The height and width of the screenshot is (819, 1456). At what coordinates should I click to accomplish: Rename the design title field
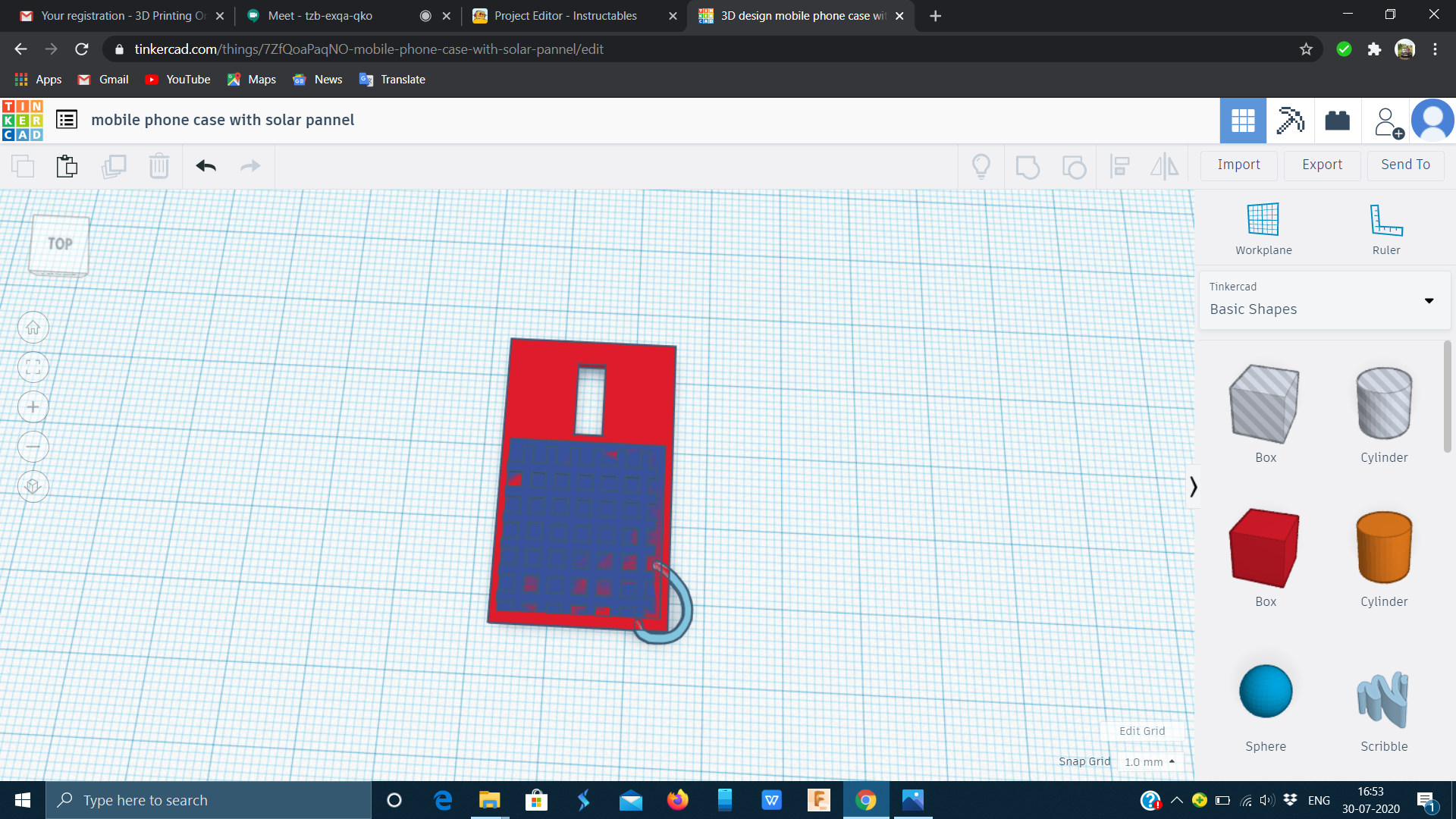(222, 119)
